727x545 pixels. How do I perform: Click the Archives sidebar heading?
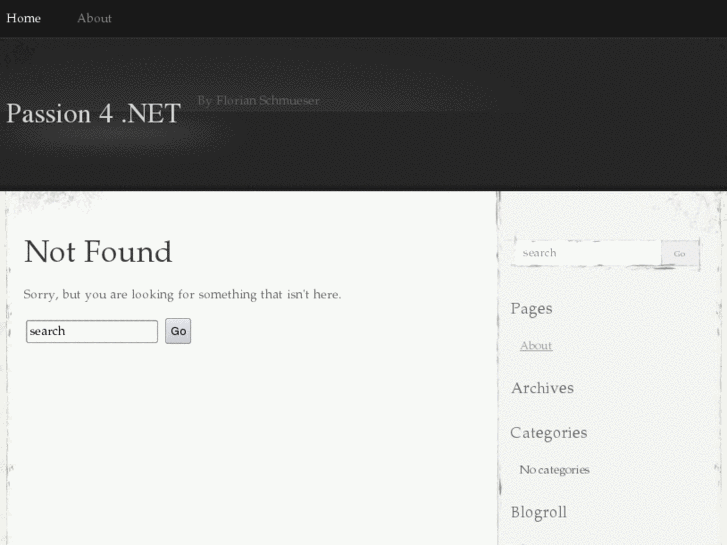pos(542,388)
